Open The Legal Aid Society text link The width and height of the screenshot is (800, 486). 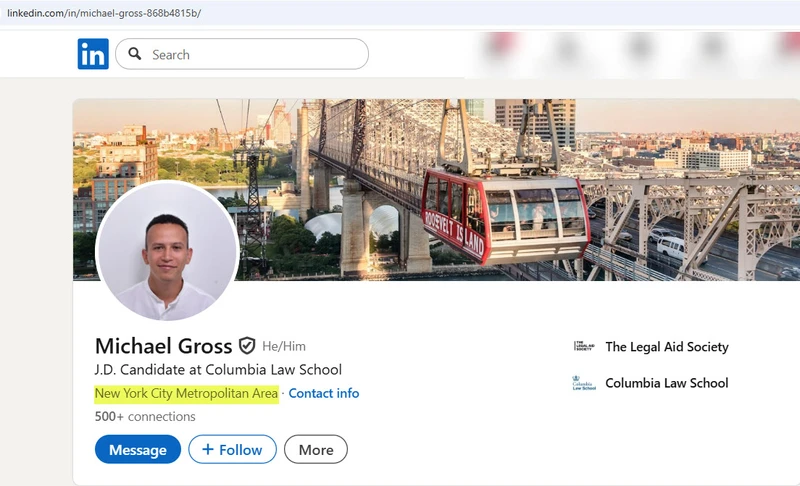coord(666,347)
